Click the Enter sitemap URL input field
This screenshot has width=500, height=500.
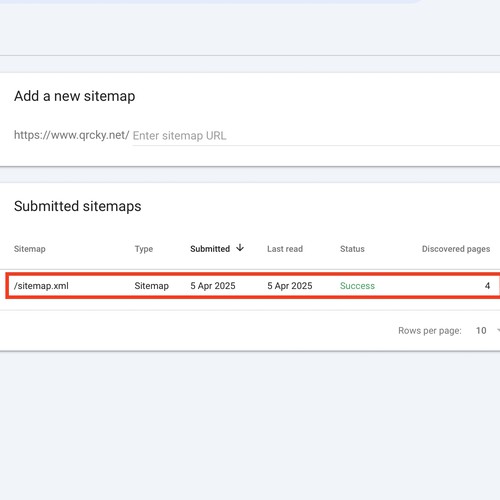[x=316, y=136]
